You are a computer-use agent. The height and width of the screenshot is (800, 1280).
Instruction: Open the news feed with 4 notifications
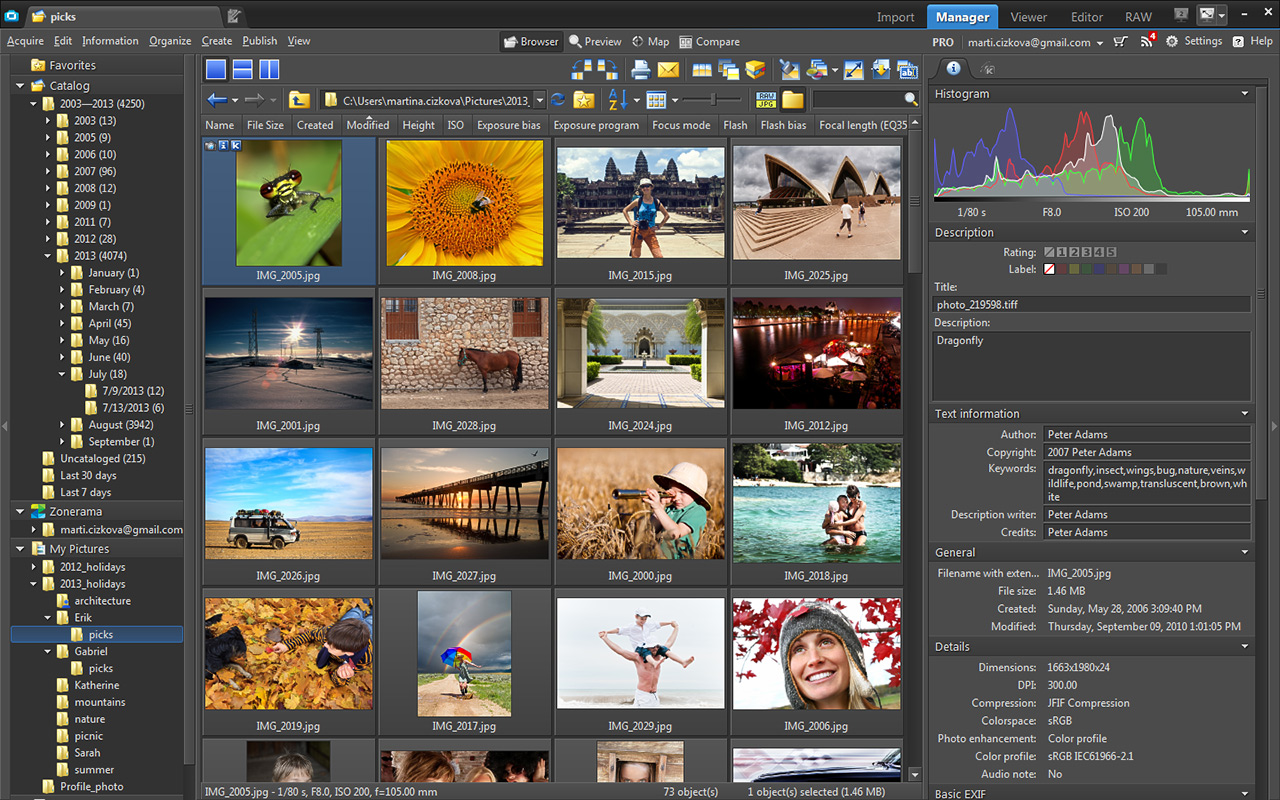pyautogui.click(x=1147, y=42)
